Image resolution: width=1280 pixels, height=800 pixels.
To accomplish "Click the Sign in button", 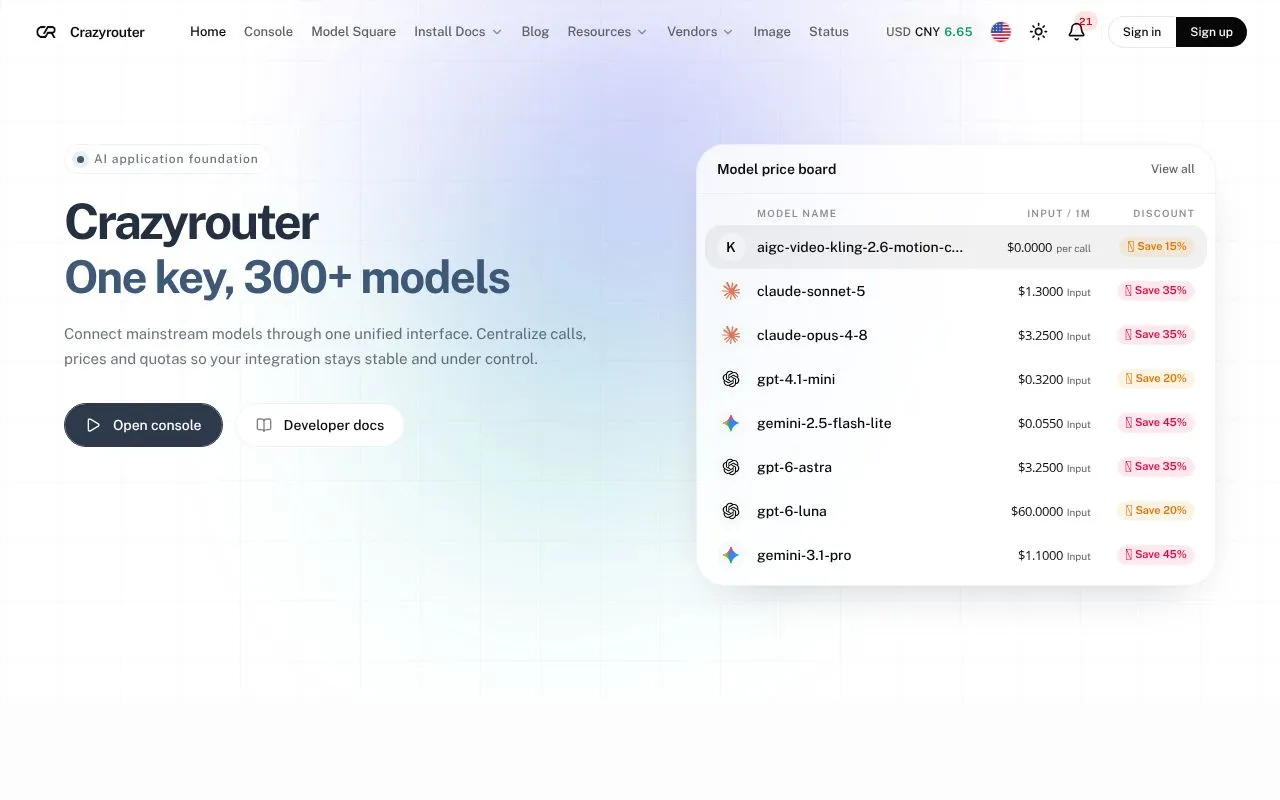I will pyautogui.click(x=1142, y=32).
